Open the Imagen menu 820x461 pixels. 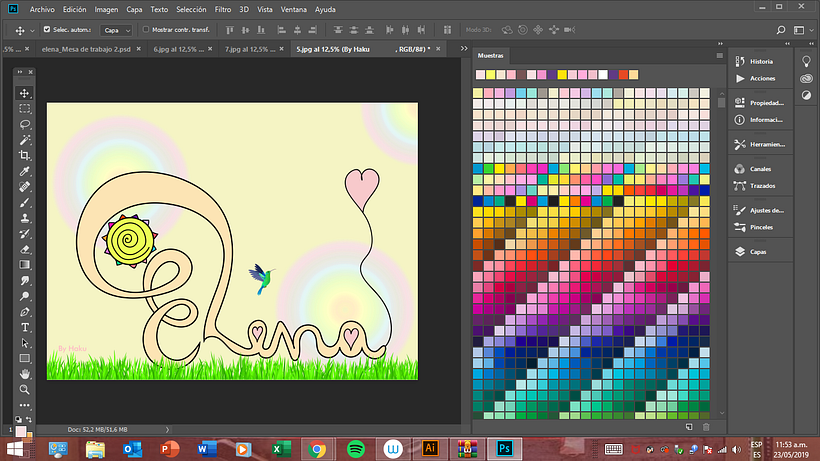tap(106, 9)
